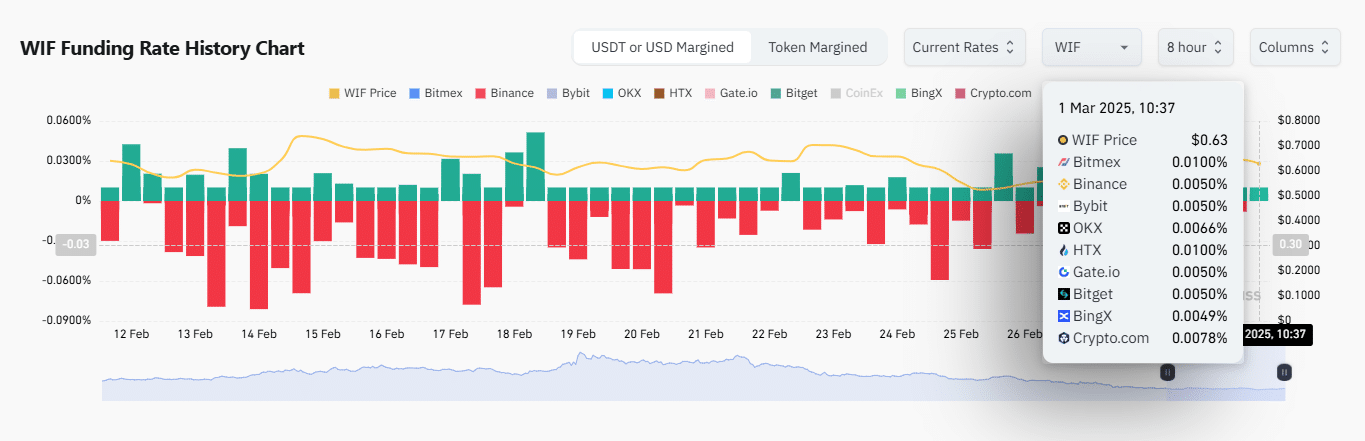Click the left range slider handle
The height and width of the screenshot is (441, 1365).
pos(1166,372)
